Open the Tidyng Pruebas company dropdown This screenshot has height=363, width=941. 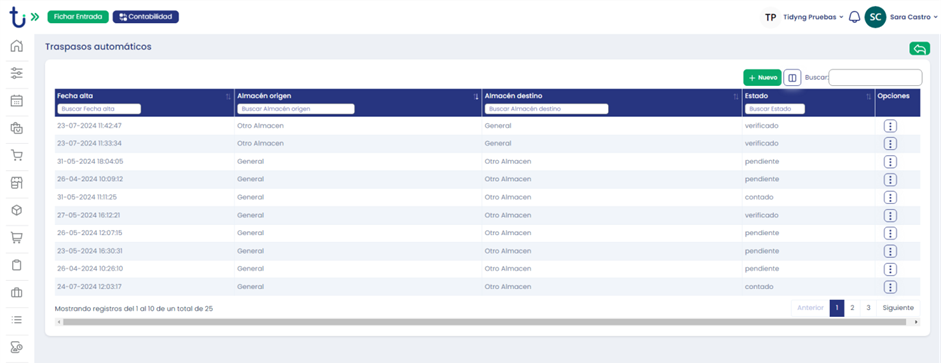[x=813, y=17]
